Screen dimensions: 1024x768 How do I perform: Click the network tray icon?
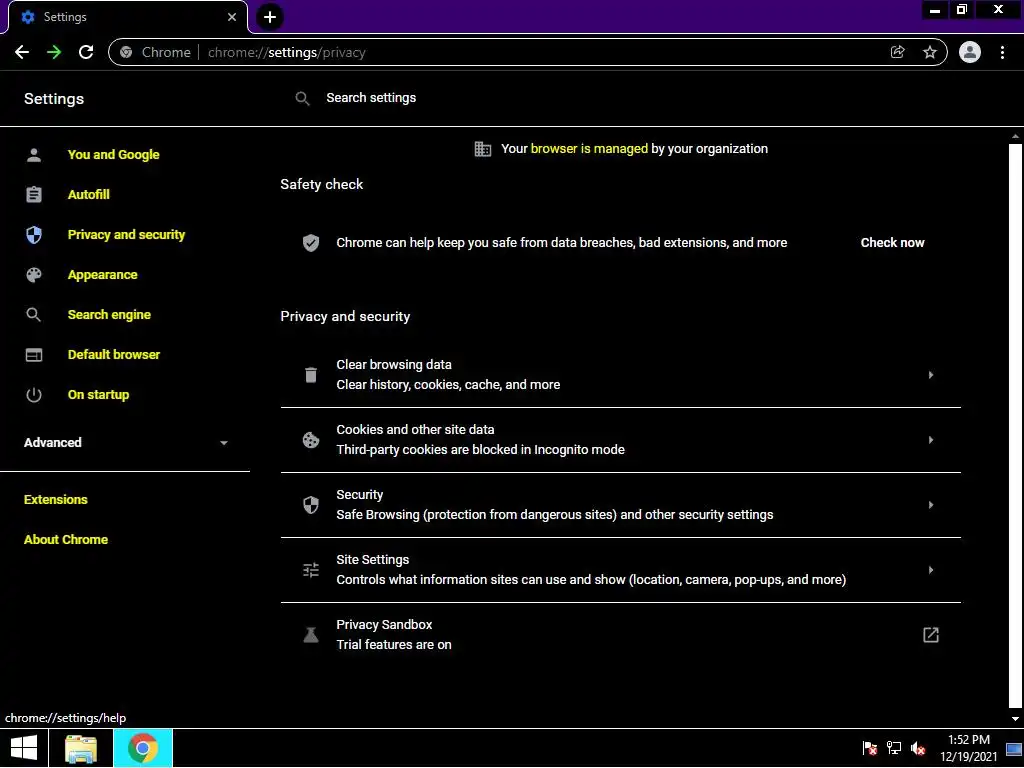(x=894, y=748)
